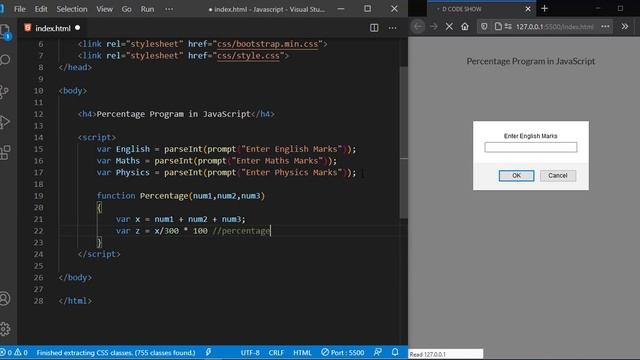Open the Extensions view

click(x=5, y=153)
